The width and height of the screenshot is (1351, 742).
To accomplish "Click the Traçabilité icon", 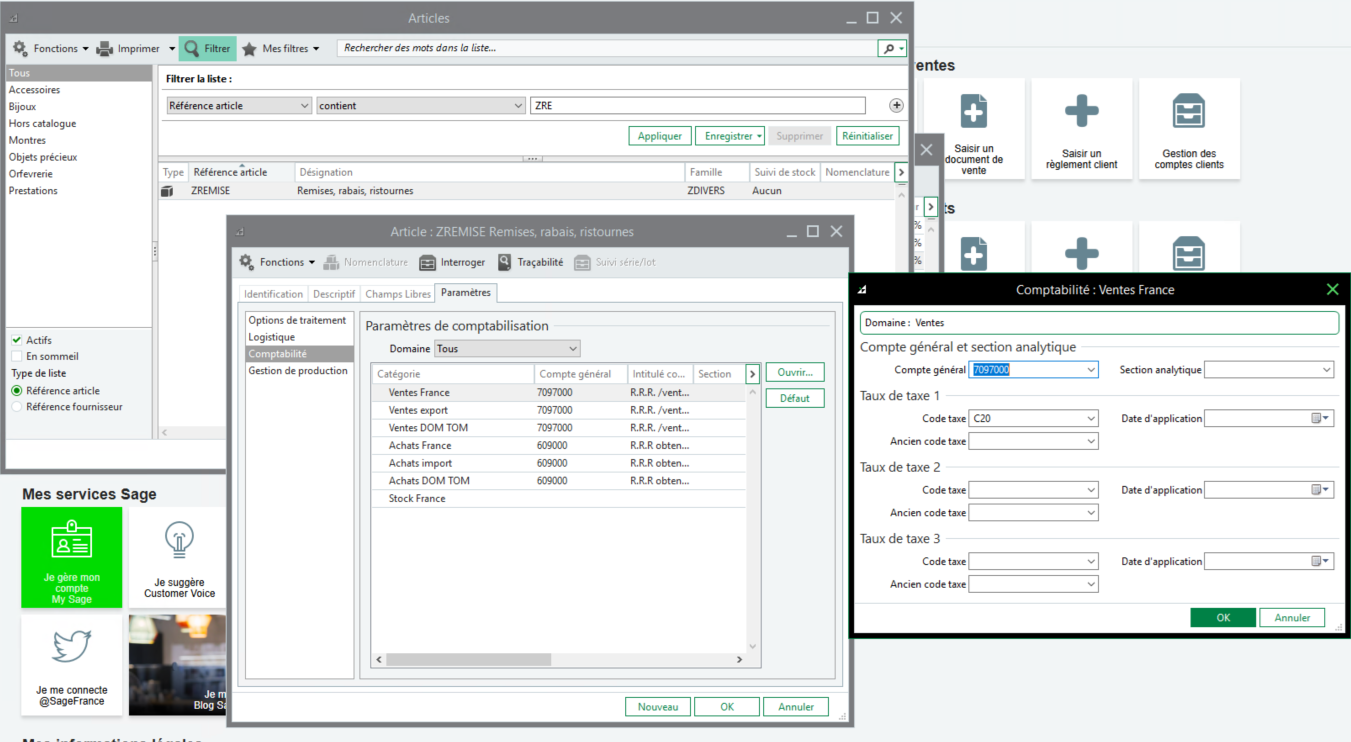I will click(506, 262).
